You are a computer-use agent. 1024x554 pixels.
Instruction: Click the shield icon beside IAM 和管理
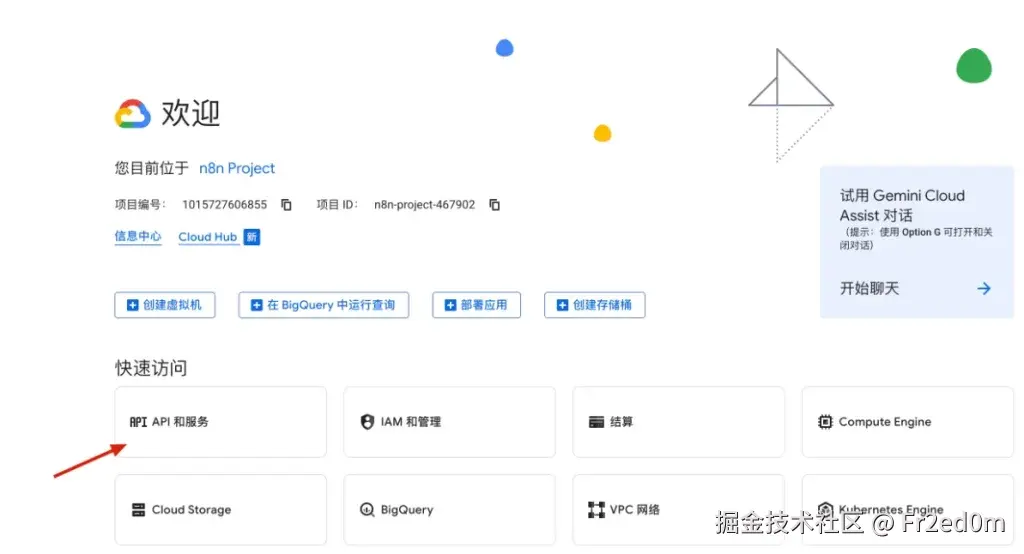(367, 422)
